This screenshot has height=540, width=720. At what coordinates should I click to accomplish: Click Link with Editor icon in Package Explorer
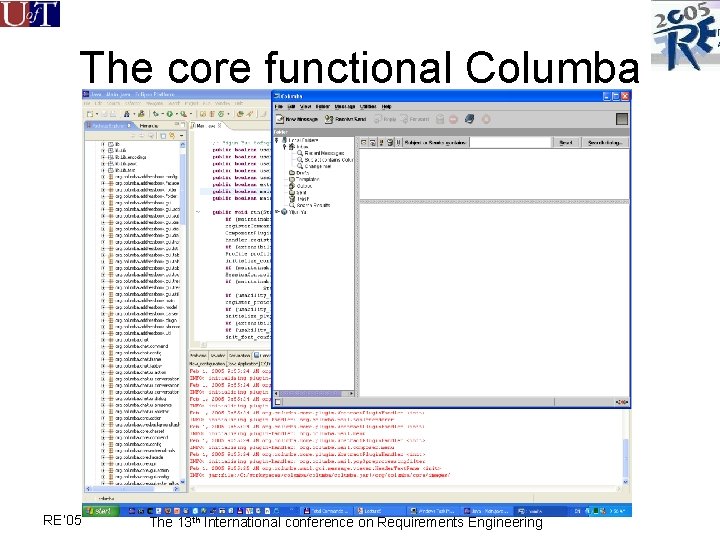172,136
